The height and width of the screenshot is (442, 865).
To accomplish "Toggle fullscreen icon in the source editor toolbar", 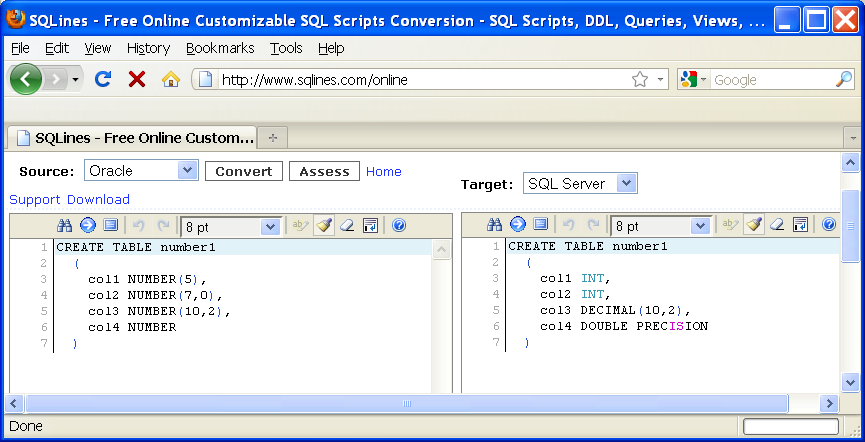I will click(110, 225).
